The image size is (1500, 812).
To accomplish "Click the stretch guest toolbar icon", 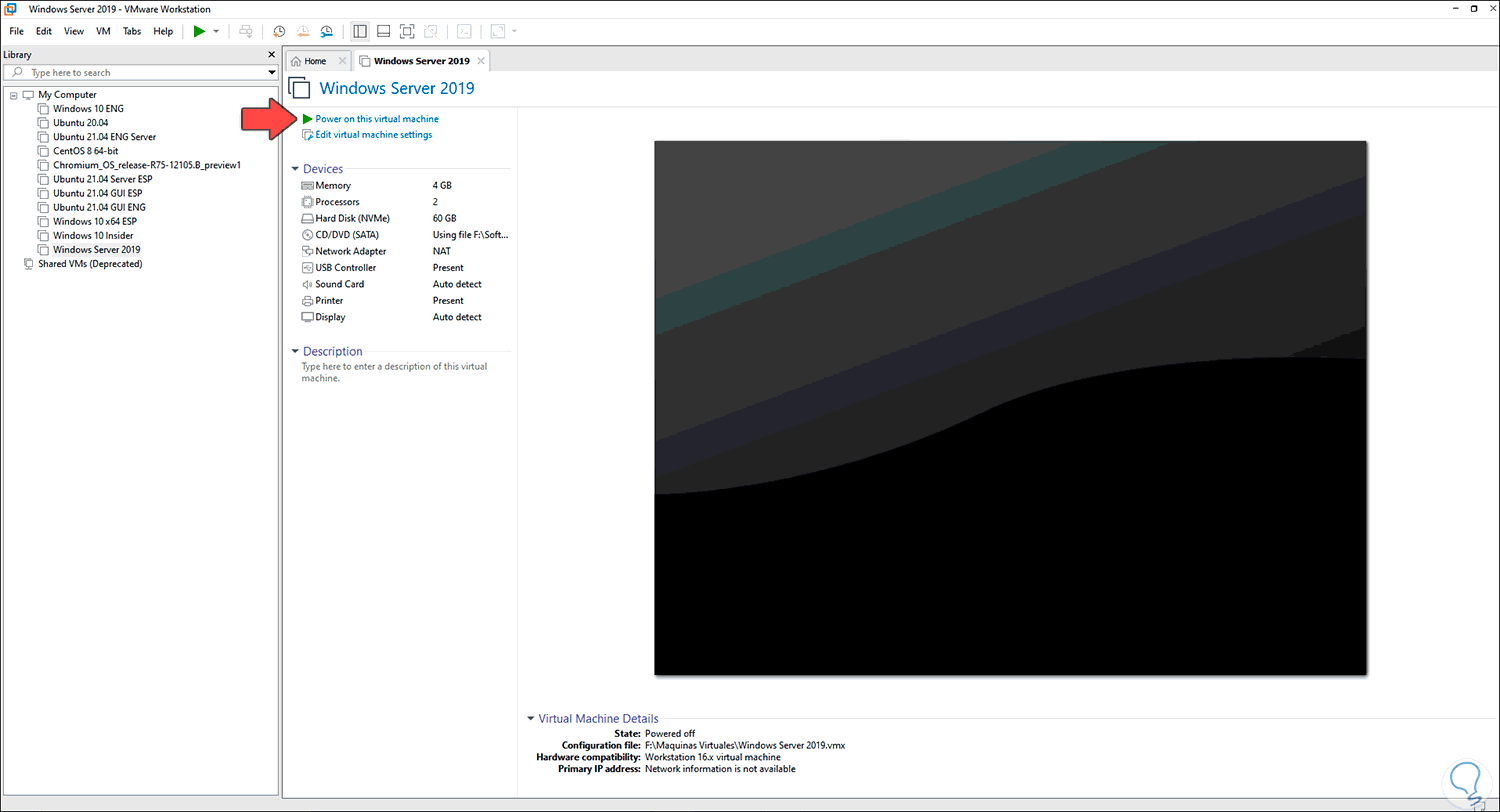I will [x=497, y=31].
